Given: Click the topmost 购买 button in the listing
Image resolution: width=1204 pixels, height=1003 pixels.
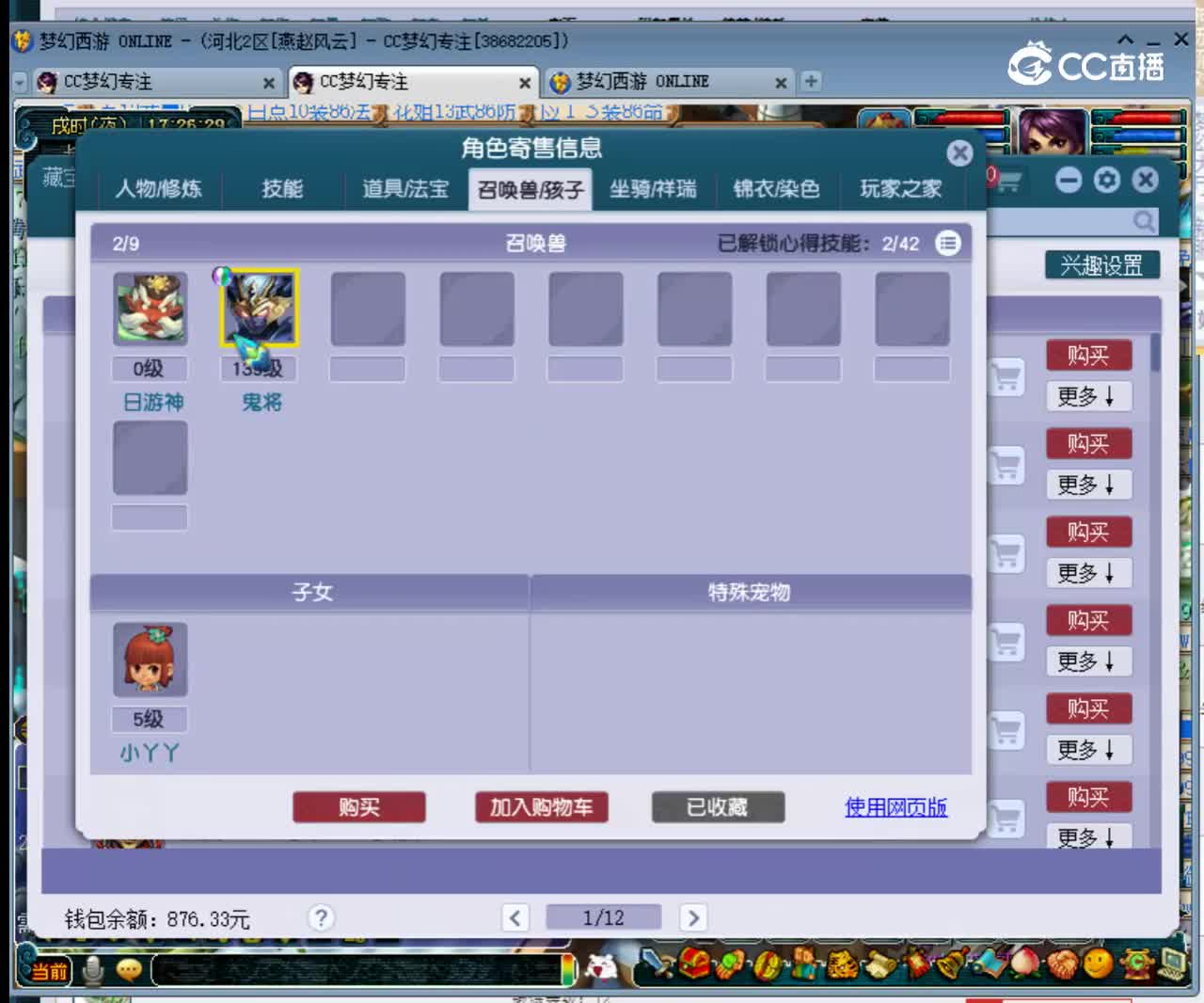Looking at the screenshot, I should (1088, 356).
